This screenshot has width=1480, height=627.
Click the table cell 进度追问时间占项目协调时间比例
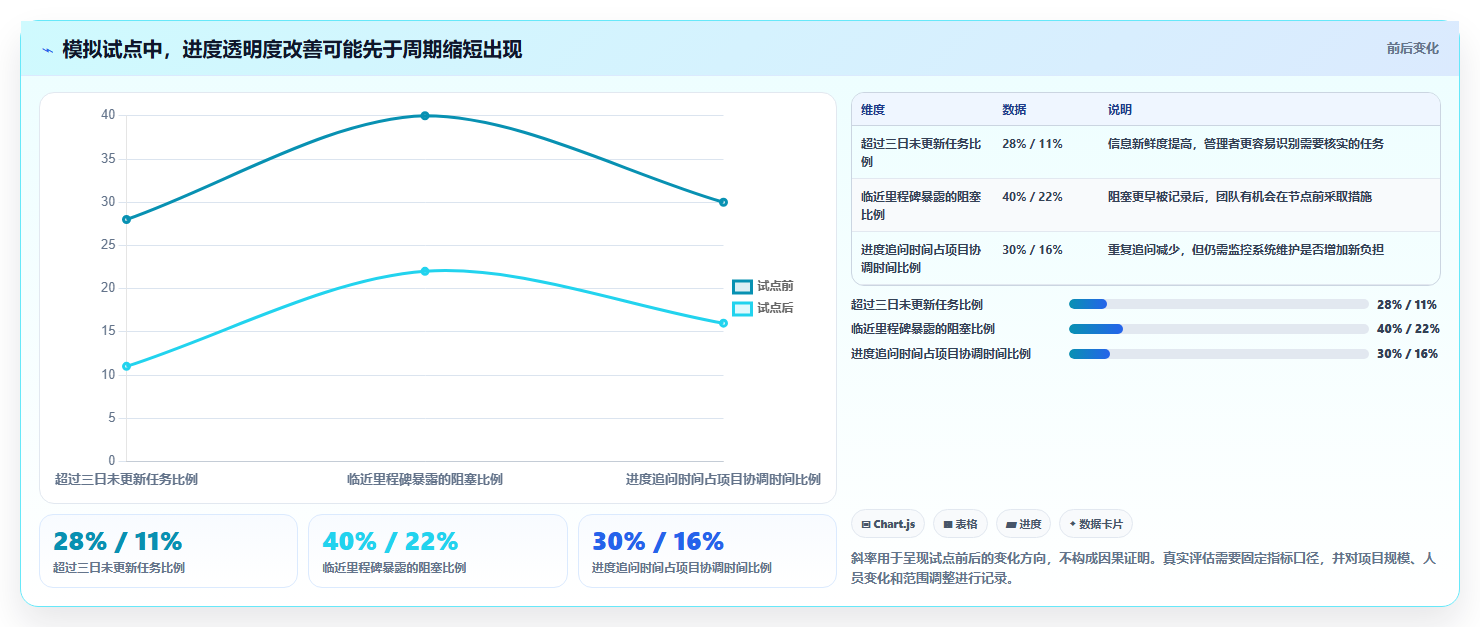click(x=921, y=258)
